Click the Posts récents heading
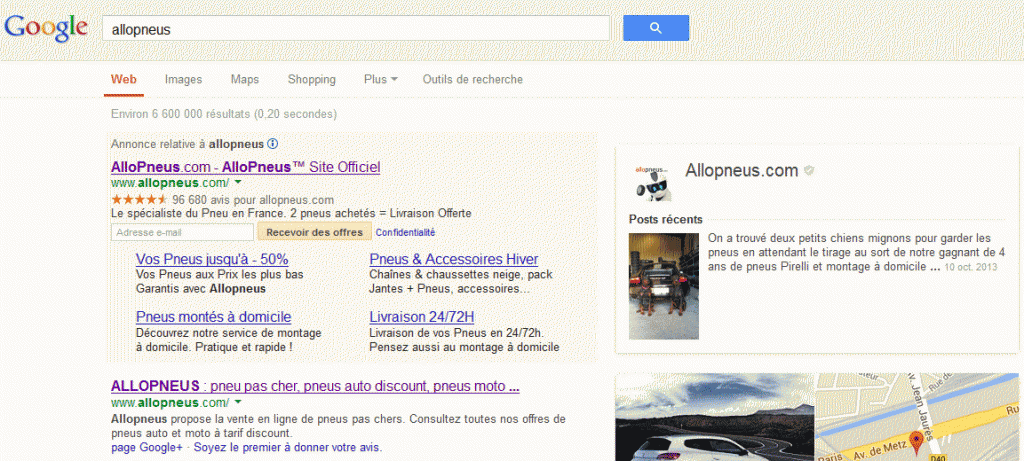 click(665, 219)
